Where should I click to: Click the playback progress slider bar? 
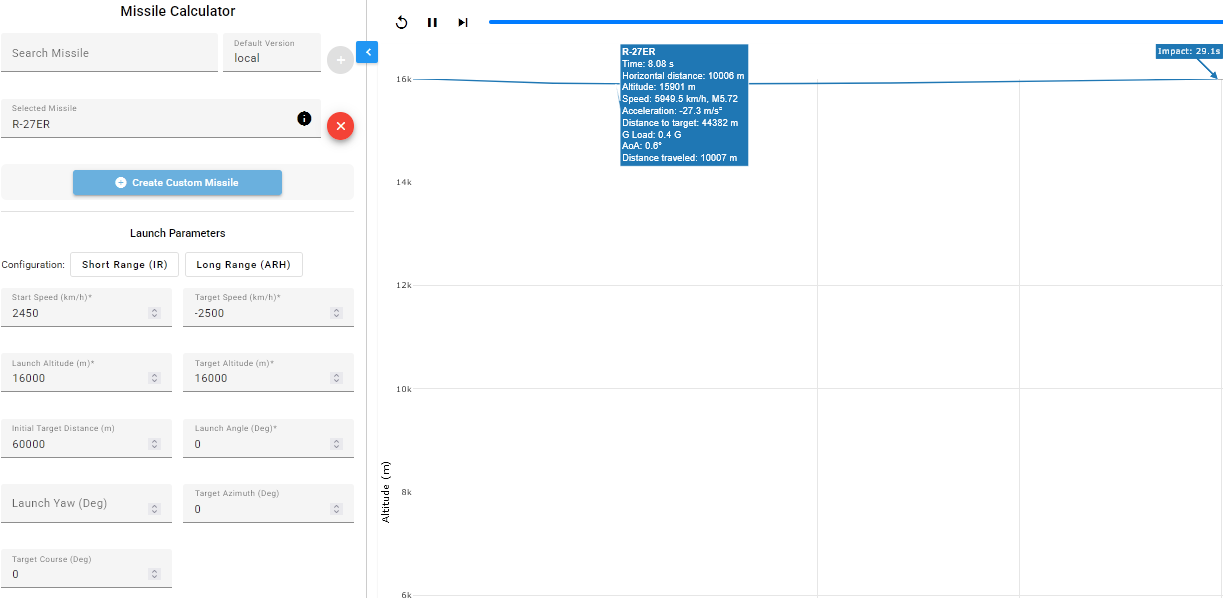pos(850,22)
